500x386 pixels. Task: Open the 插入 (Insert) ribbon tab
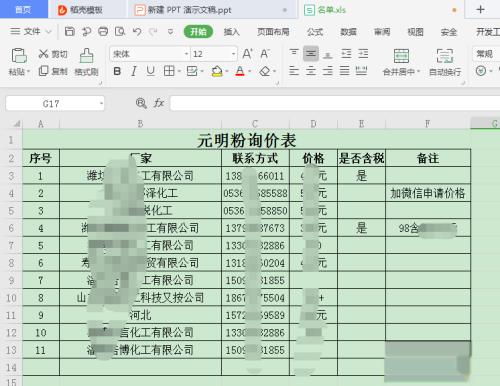232,32
